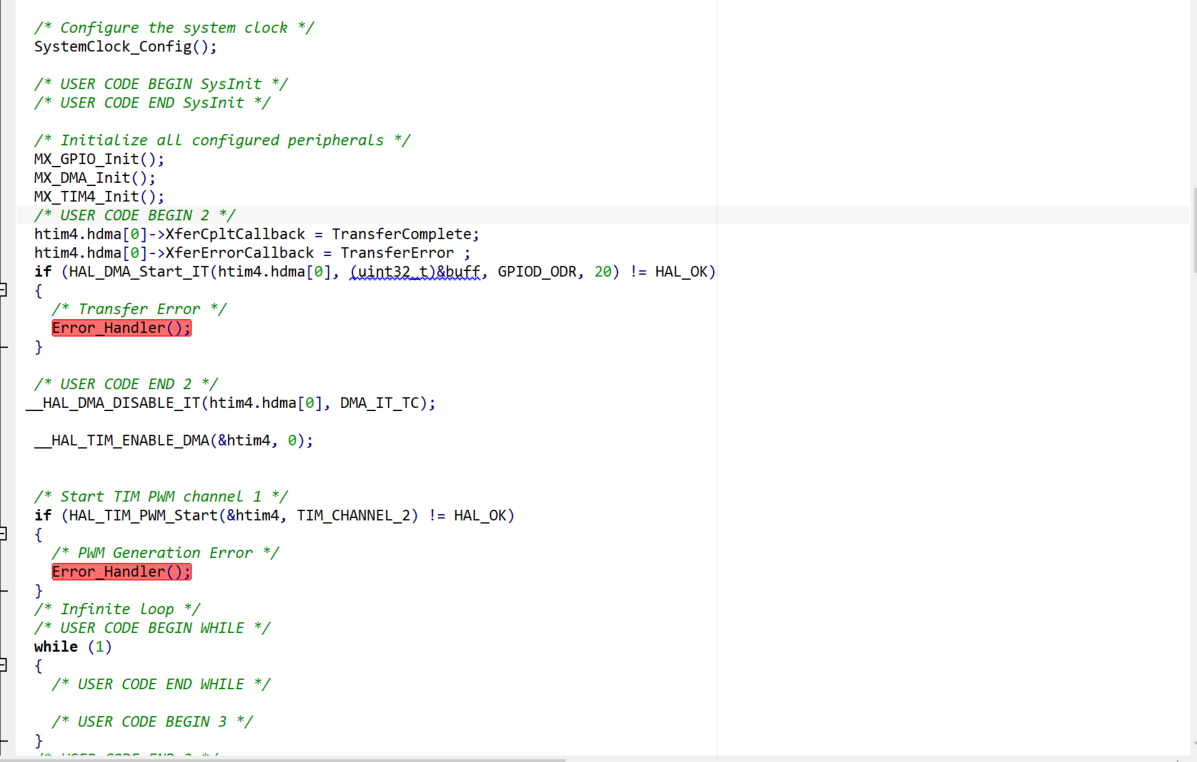The image size is (1197, 762).
Task: Click the XferErrorCallback assignment line
Action: click(x=252, y=253)
